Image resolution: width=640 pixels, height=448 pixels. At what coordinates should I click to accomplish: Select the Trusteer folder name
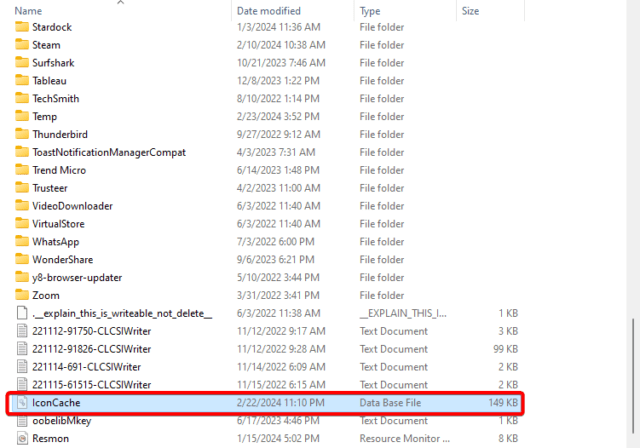click(50, 188)
